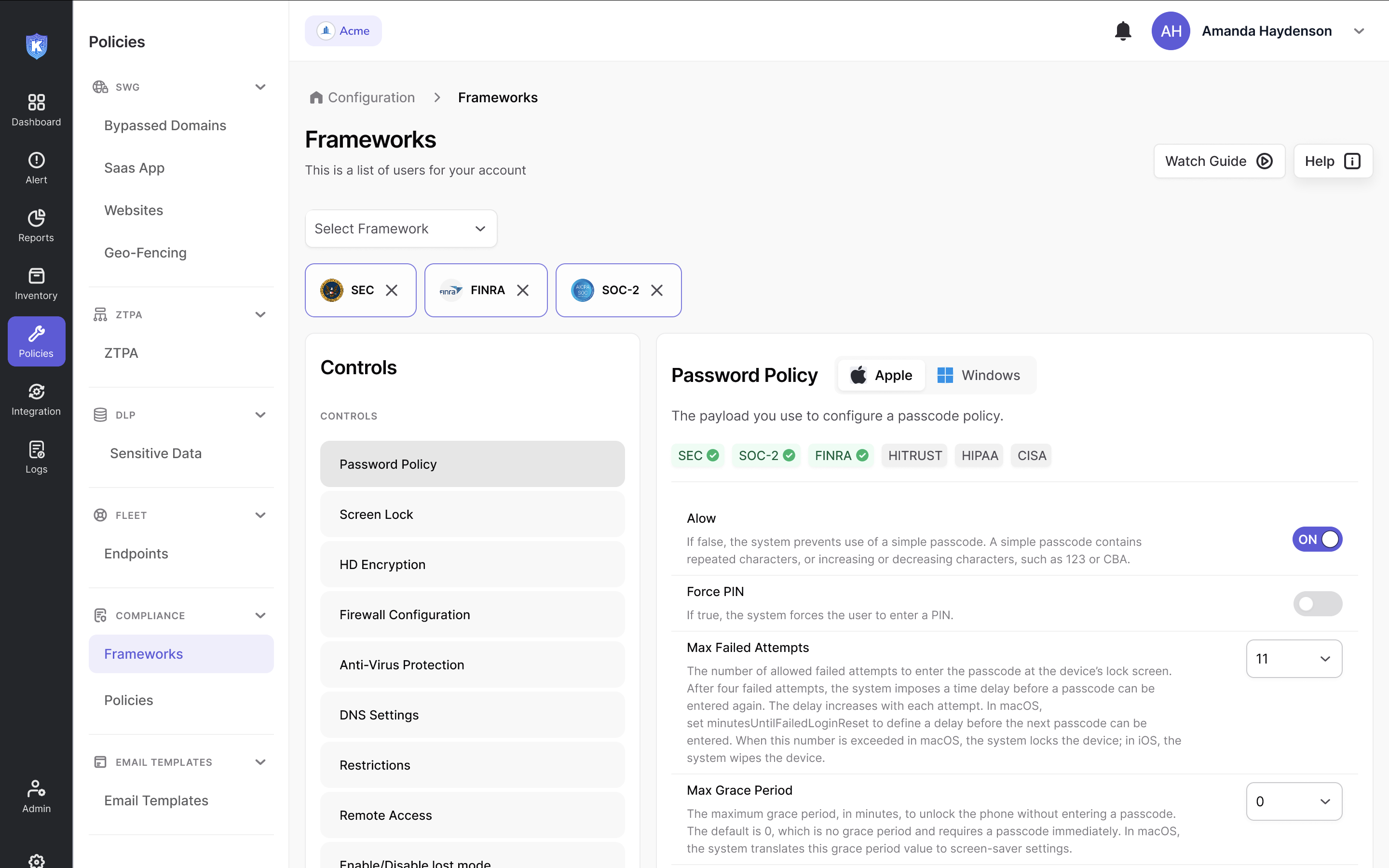This screenshot has height=868, width=1389.
Task: Switch to the Windows tab
Action: (979, 376)
